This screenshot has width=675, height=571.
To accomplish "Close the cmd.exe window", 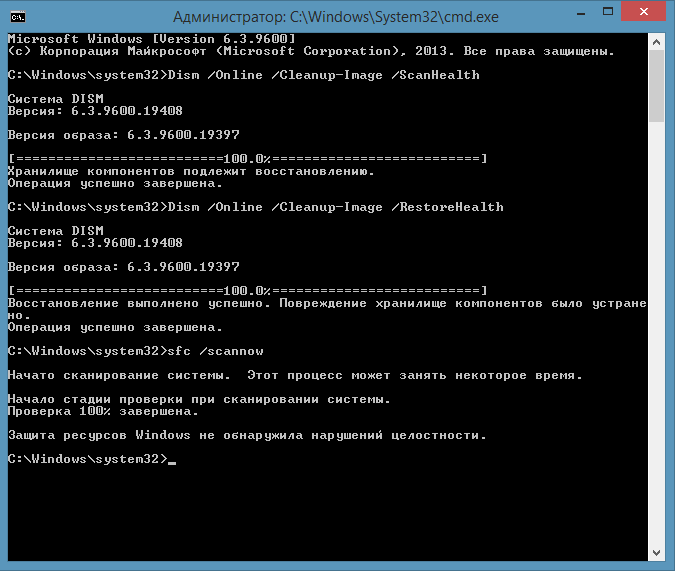I will pos(644,12).
